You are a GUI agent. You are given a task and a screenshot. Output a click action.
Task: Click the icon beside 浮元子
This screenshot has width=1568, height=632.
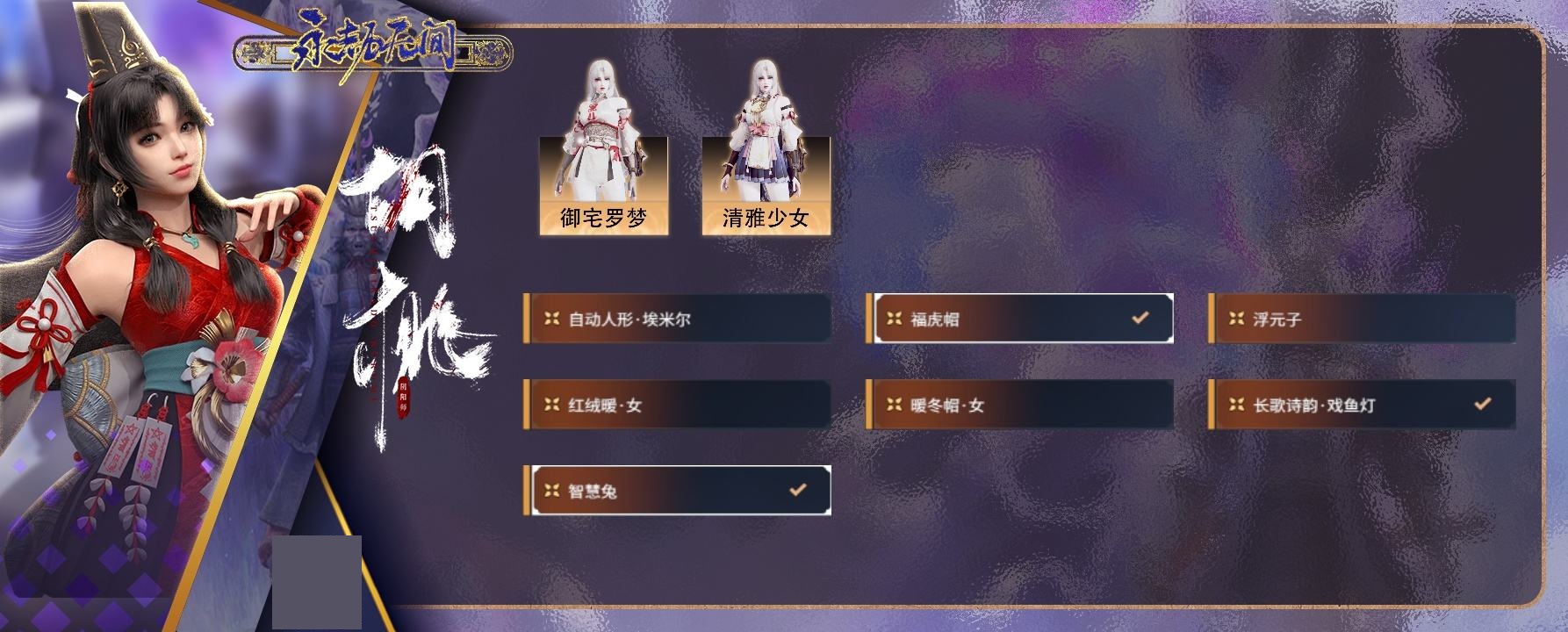[1236, 319]
